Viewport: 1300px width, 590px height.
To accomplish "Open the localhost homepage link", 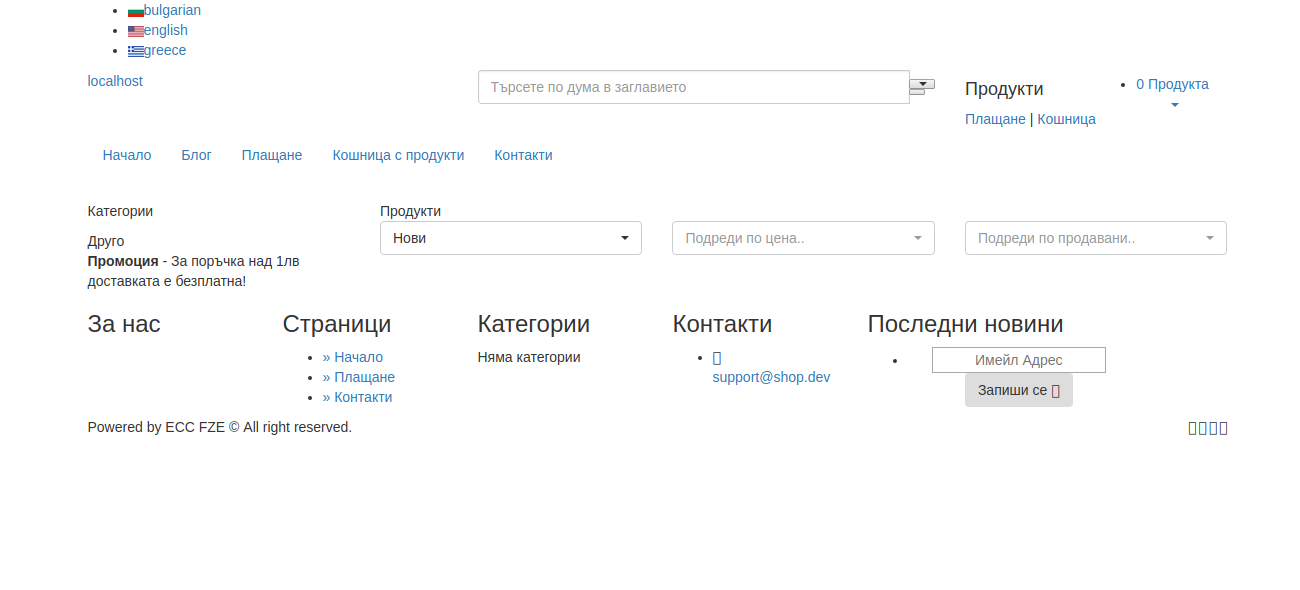I will tap(114, 81).
